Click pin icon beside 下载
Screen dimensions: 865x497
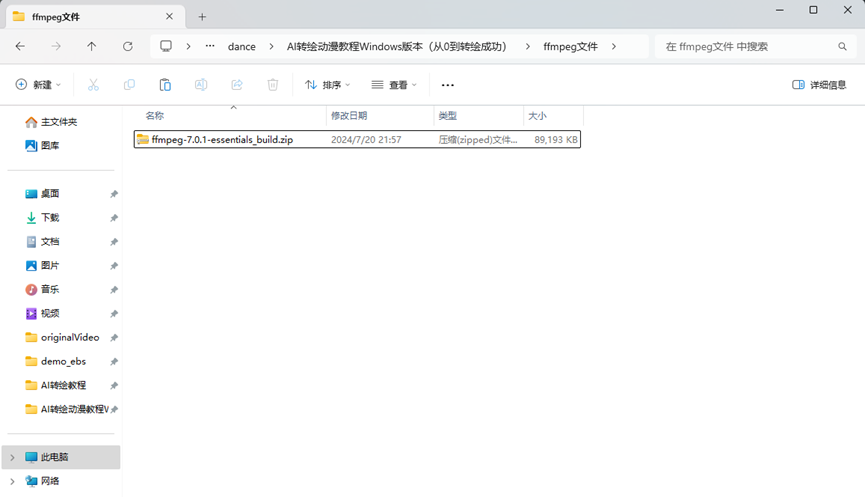(x=114, y=218)
